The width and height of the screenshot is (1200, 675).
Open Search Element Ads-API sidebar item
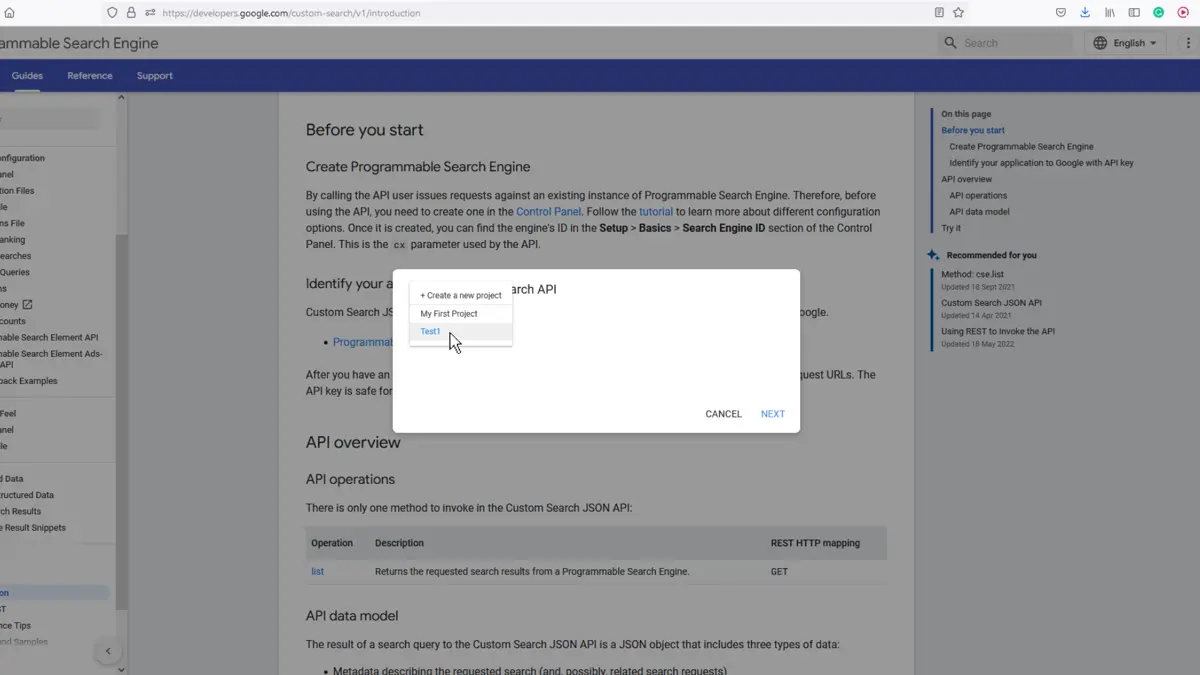[51, 359]
